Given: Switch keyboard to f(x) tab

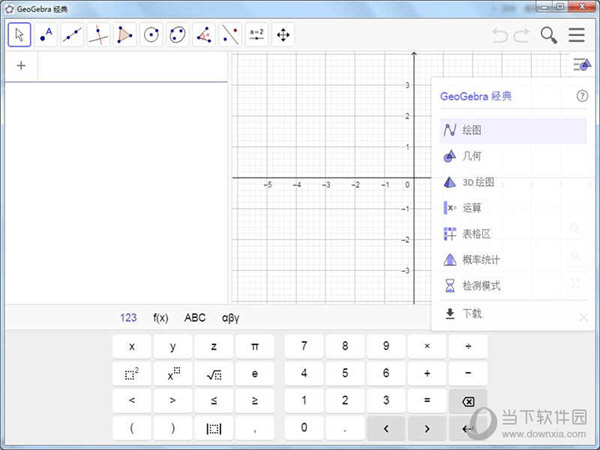Looking at the screenshot, I should (x=160, y=318).
